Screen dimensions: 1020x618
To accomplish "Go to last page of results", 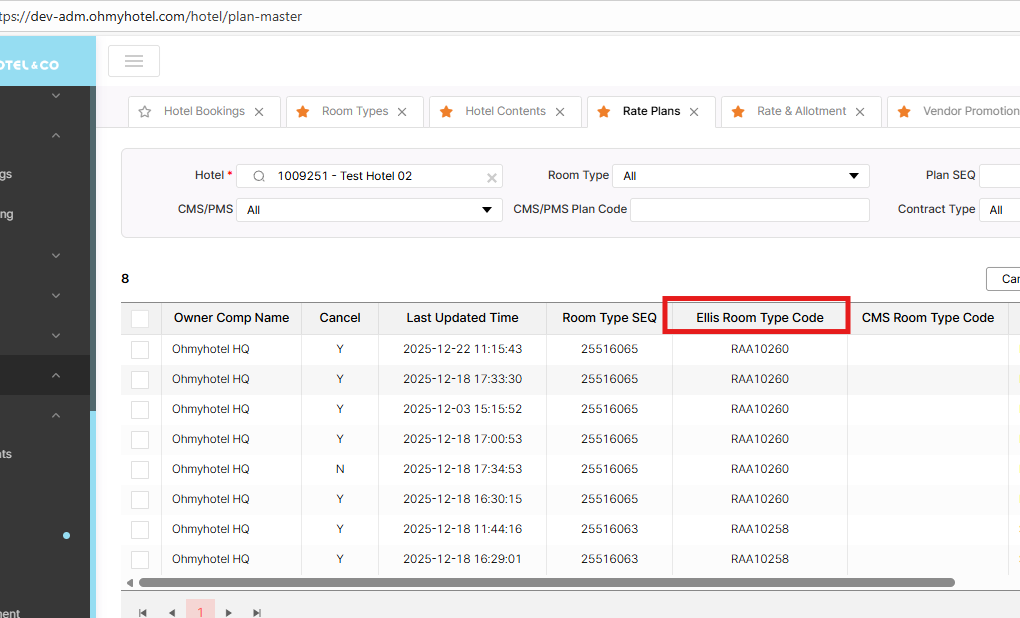I will click(257, 612).
